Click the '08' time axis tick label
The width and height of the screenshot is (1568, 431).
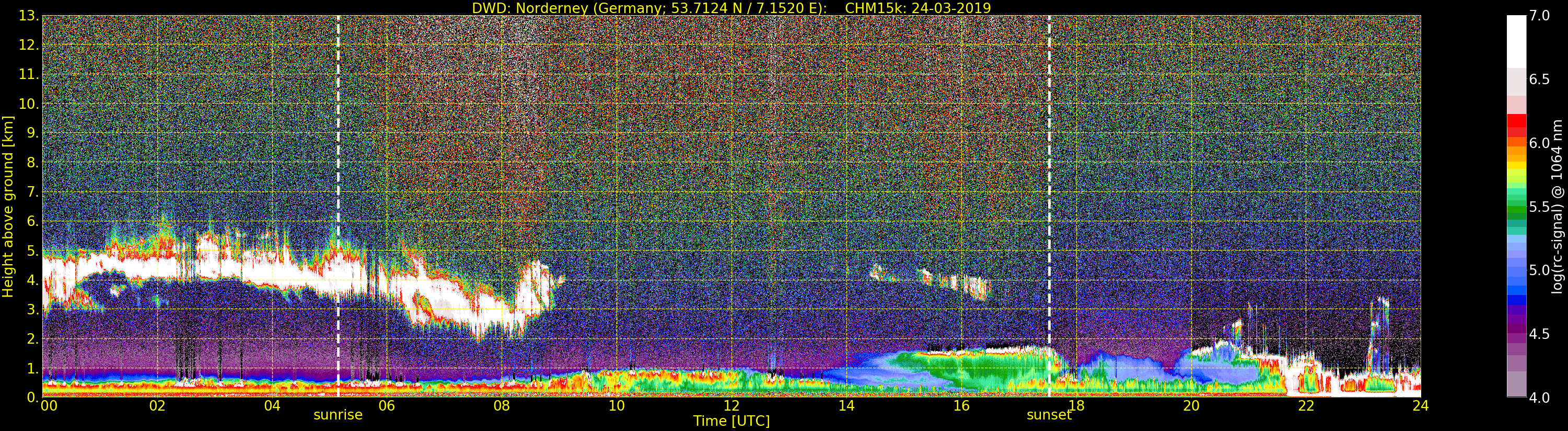pos(502,406)
